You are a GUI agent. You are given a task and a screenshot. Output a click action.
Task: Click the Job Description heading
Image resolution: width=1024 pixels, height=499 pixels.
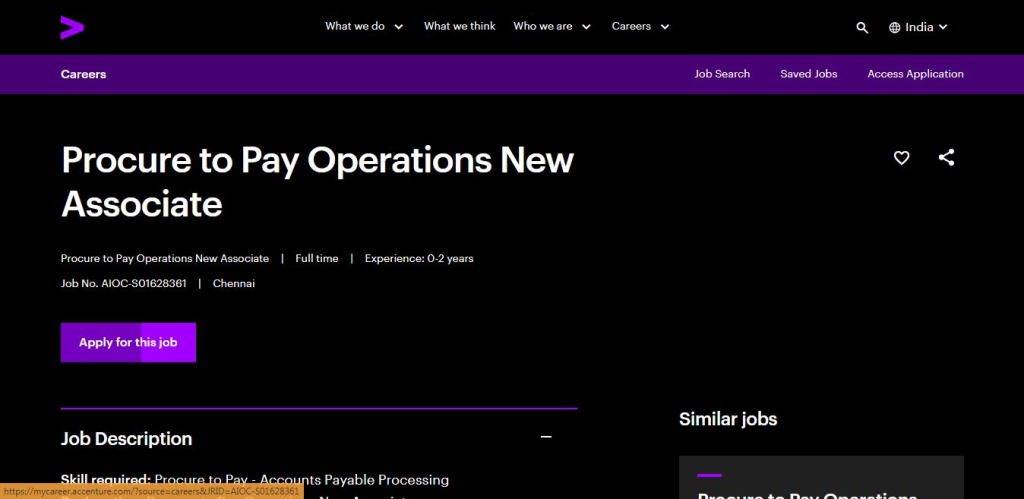pos(127,438)
